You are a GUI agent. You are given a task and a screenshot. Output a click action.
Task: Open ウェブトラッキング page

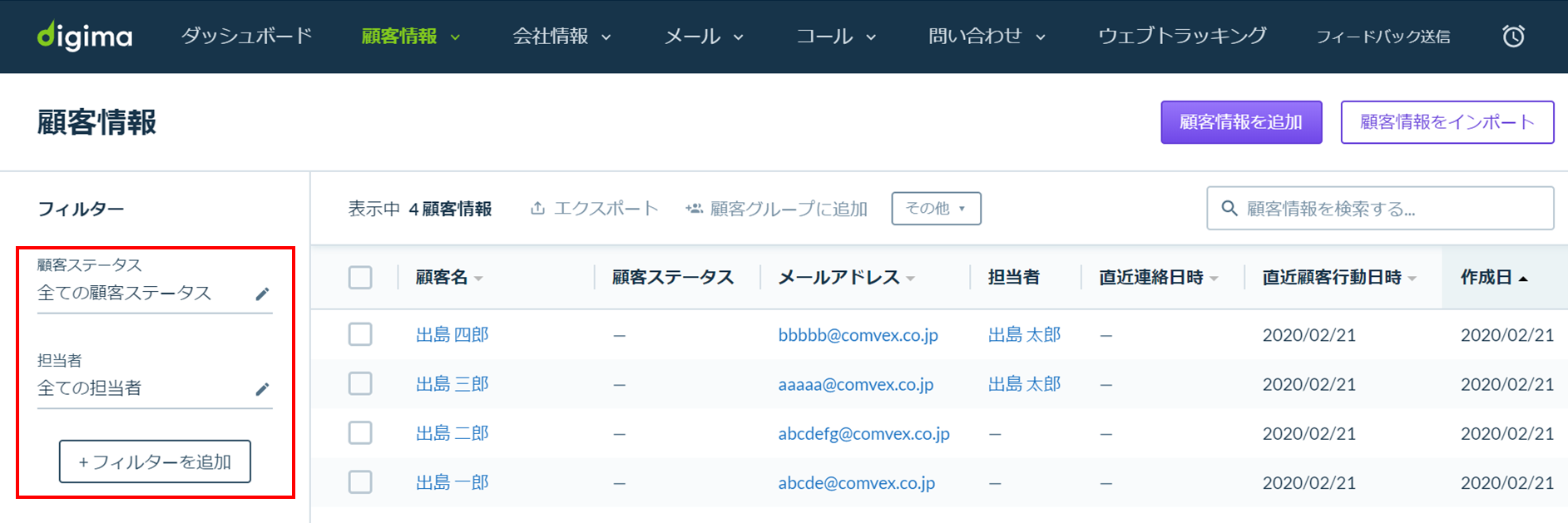[1182, 36]
